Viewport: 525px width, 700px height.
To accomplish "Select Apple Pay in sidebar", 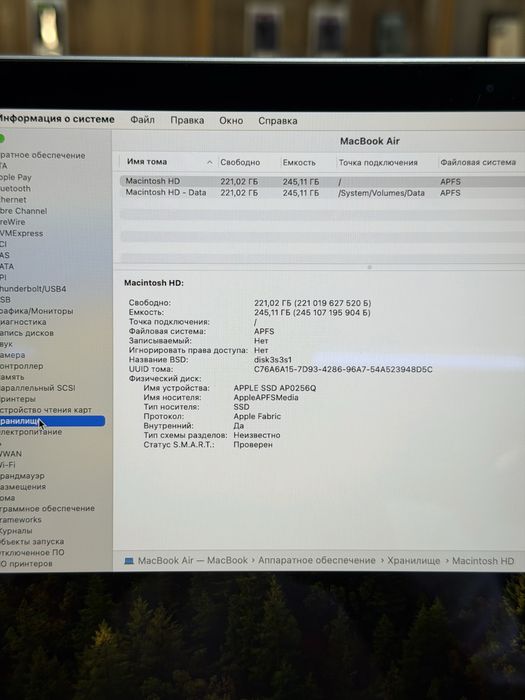I will coord(16,177).
